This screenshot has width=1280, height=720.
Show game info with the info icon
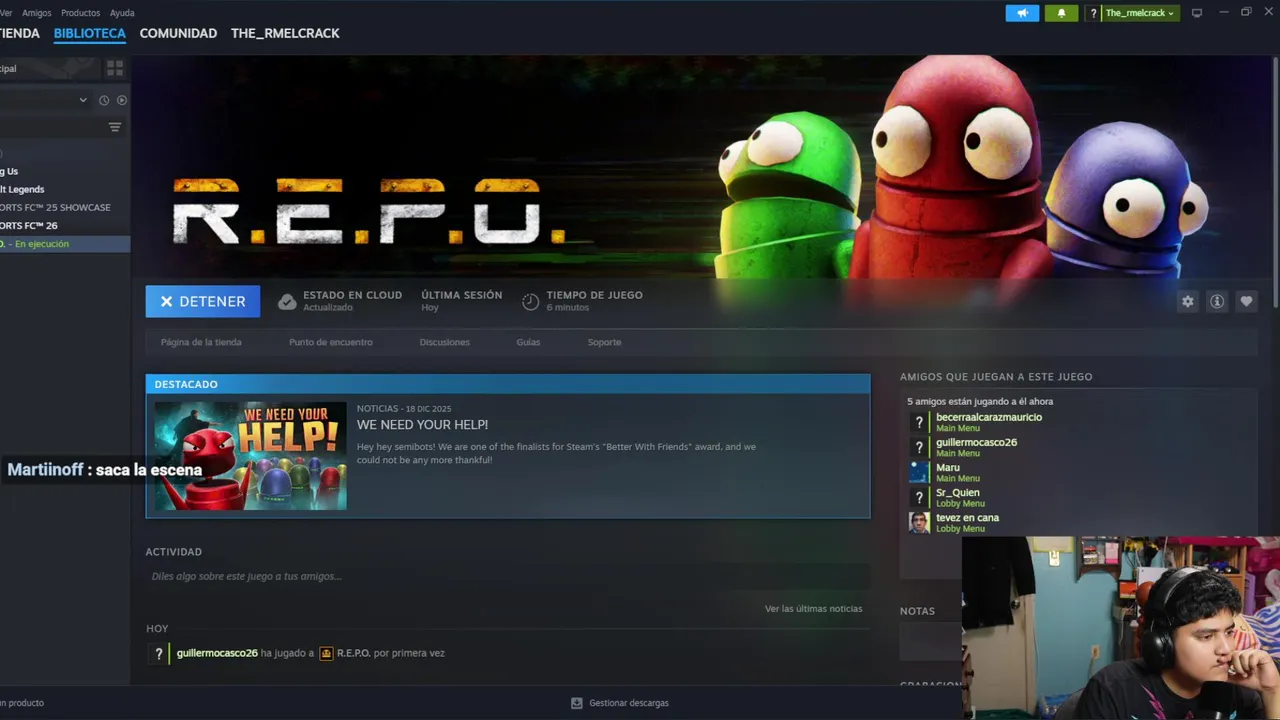(1217, 301)
